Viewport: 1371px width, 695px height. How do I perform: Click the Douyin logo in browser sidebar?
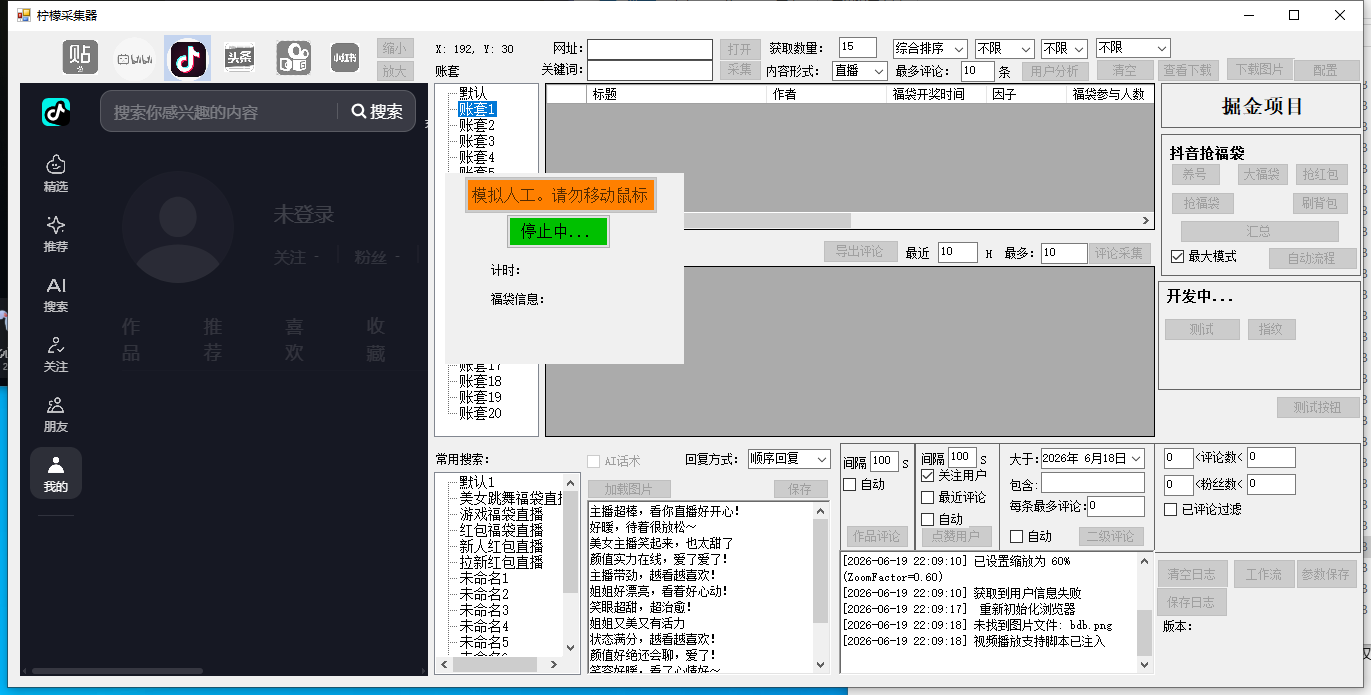[56, 112]
